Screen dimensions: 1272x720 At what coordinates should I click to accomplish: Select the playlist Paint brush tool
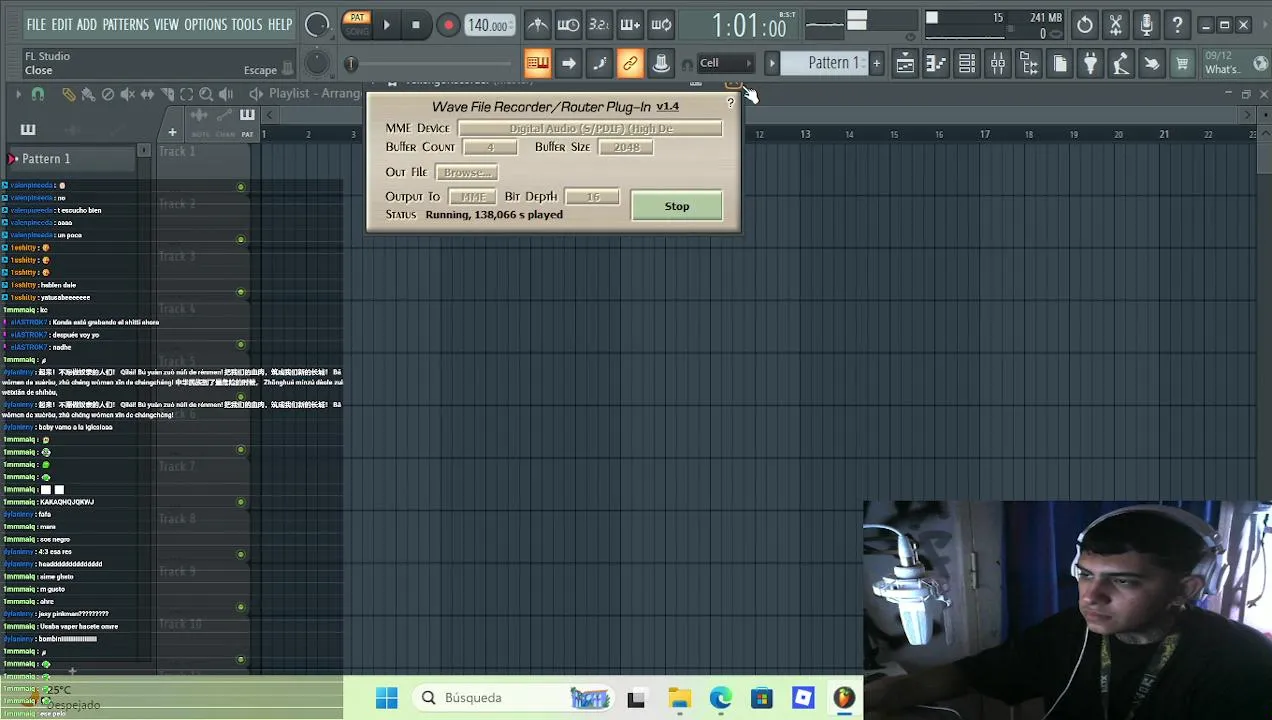[x=88, y=94]
